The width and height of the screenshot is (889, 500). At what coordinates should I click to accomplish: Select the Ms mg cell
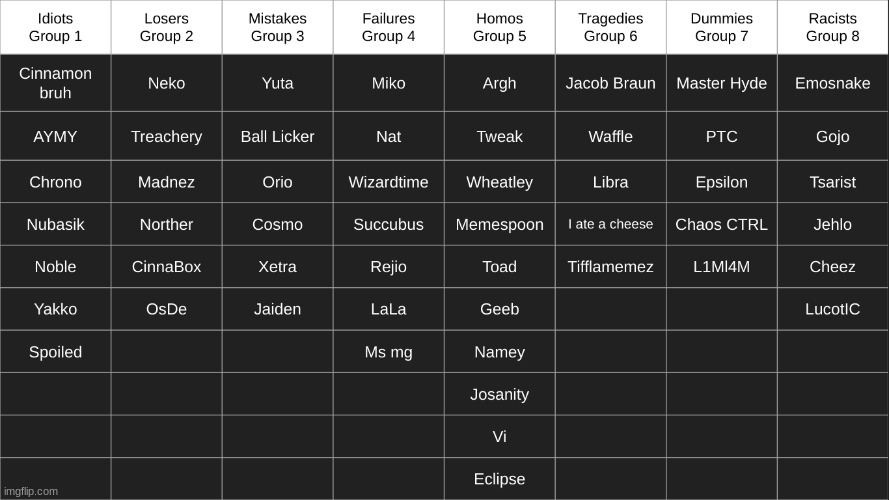[x=388, y=352]
